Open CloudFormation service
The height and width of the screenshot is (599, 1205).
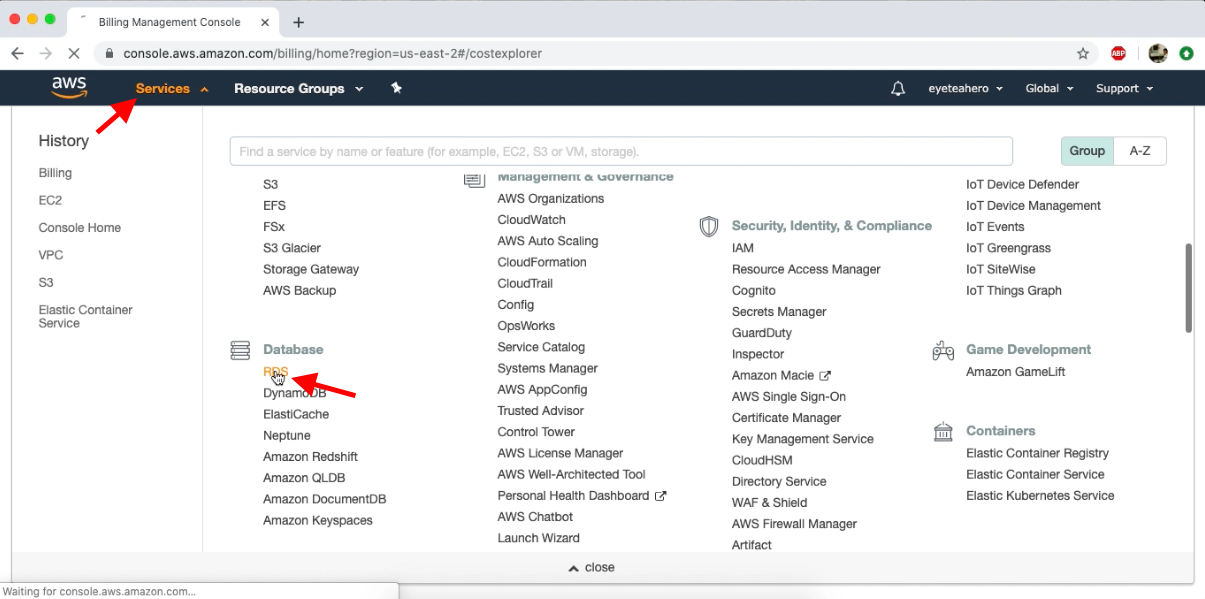(542, 262)
